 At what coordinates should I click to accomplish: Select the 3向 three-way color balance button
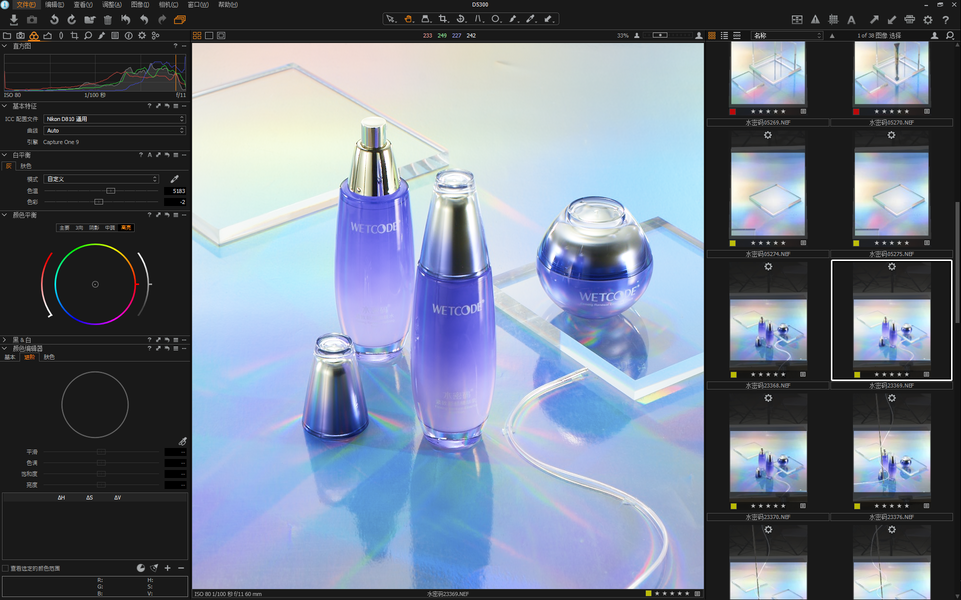[x=79, y=227]
